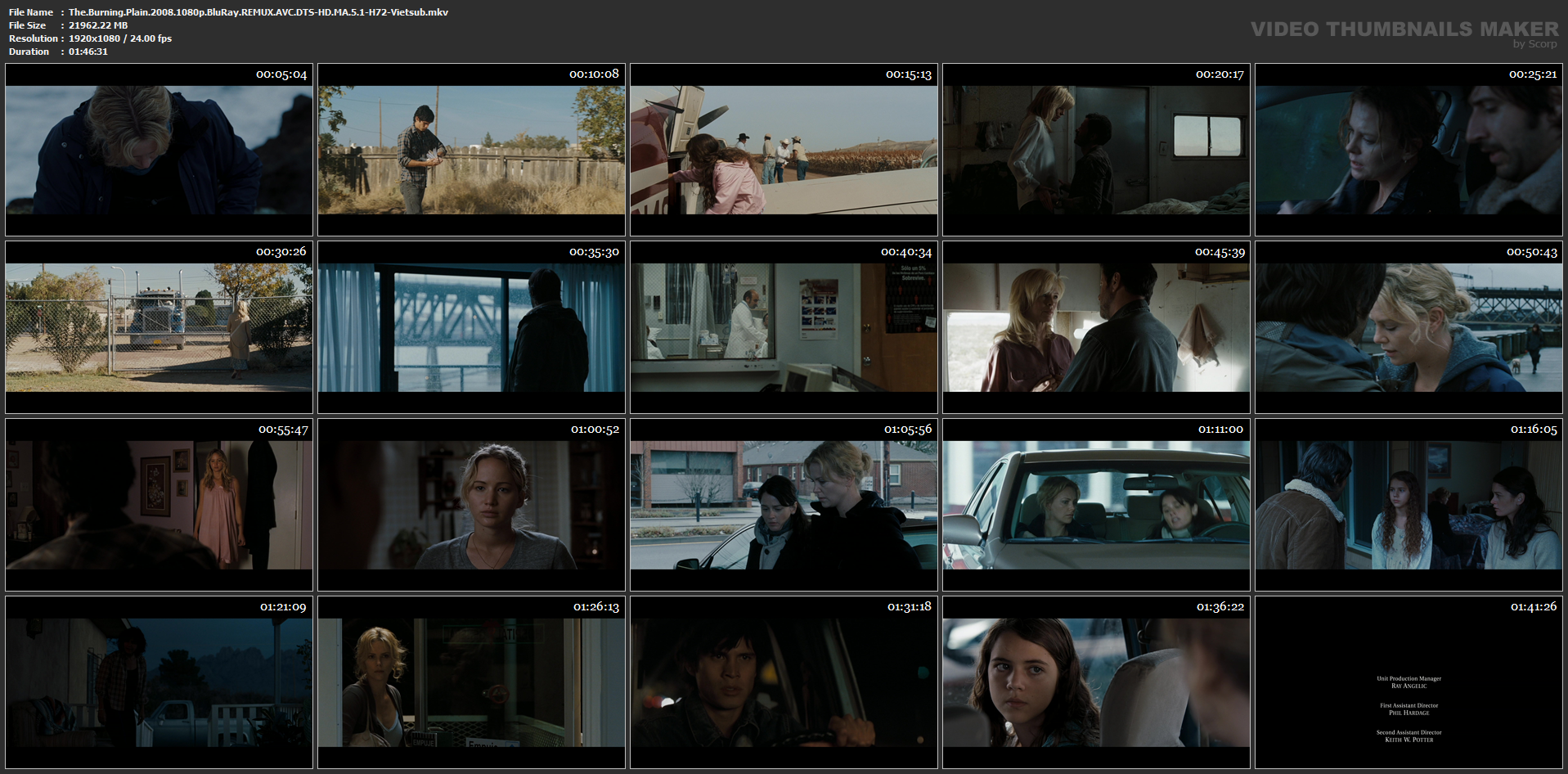Click the "00:30:26" timestamp text
The width and height of the screenshot is (1568, 774).
(x=281, y=252)
